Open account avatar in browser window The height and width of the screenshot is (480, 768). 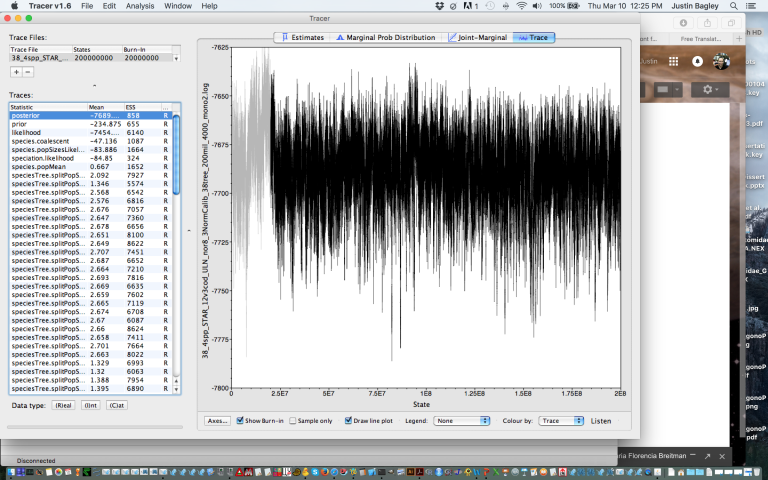721,61
